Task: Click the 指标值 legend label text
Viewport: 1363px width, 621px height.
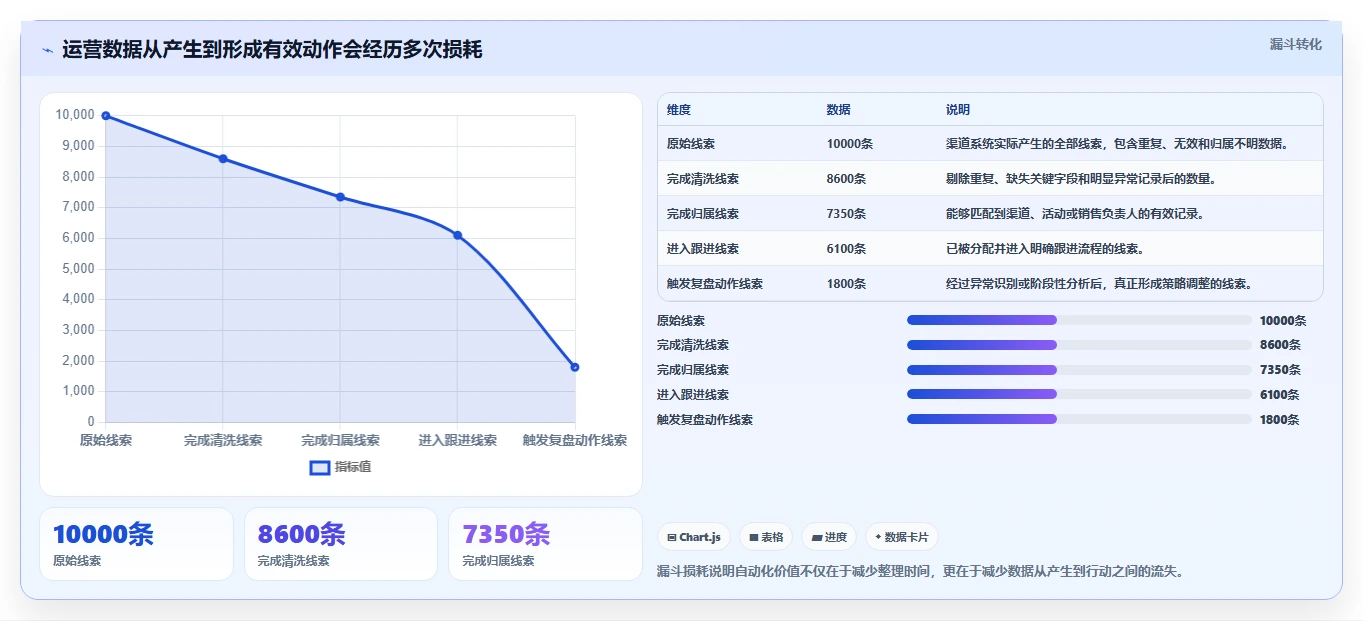Action: 353,467
